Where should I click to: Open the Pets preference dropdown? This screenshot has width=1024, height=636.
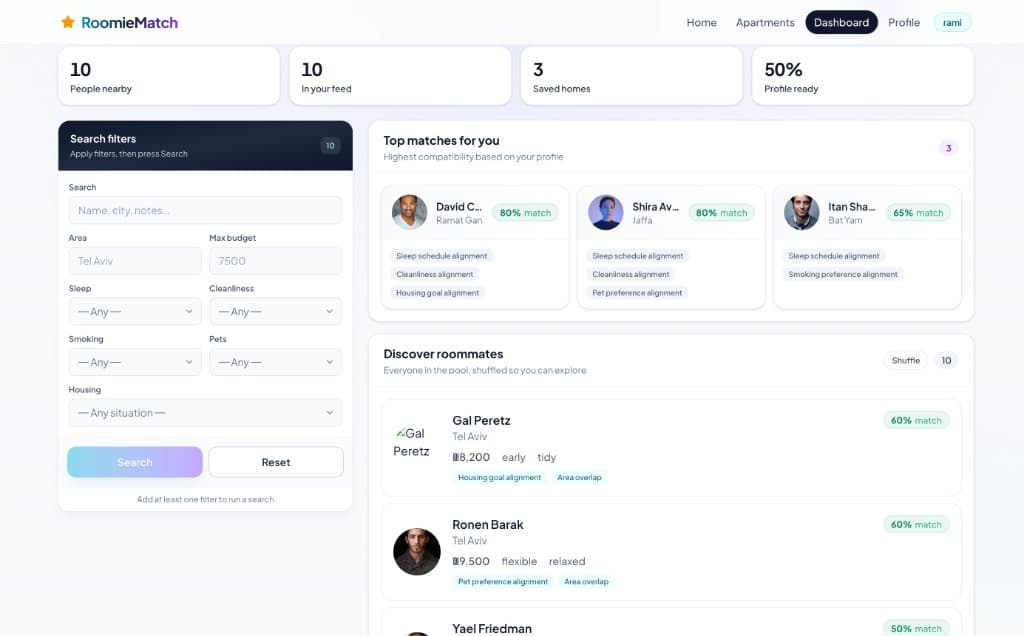pyautogui.click(x=276, y=362)
